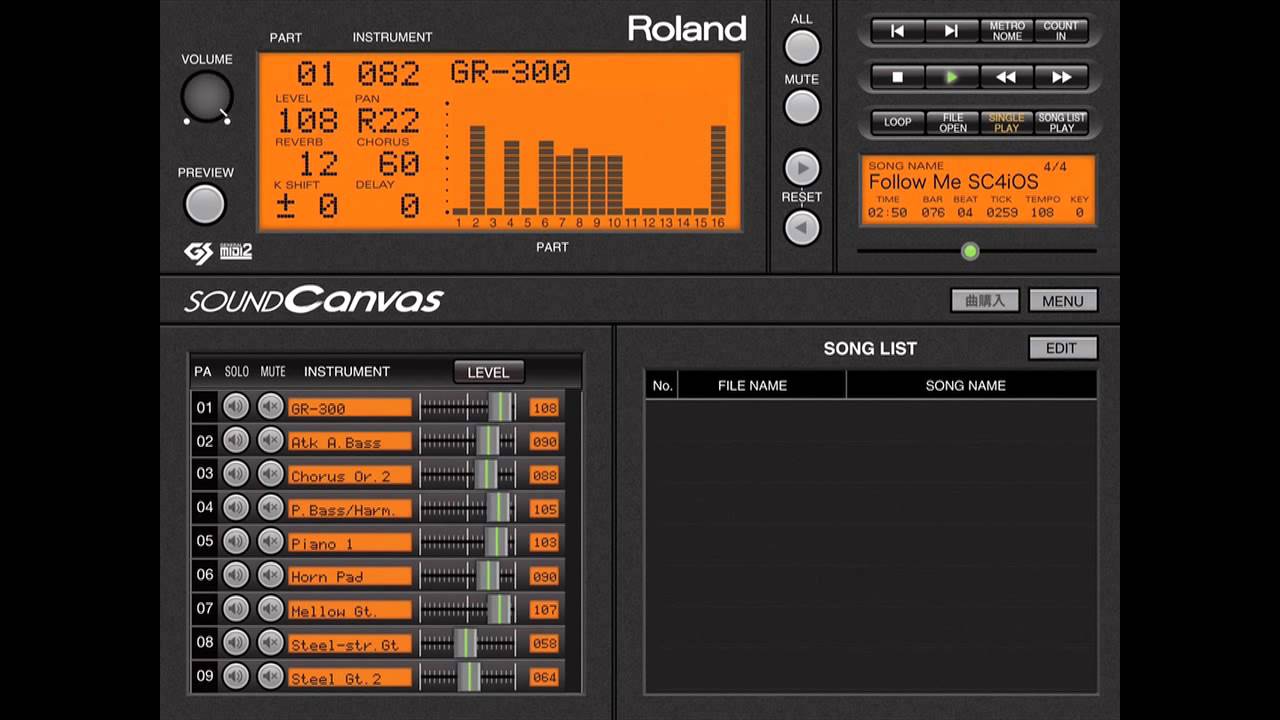Image resolution: width=1280 pixels, height=720 pixels.
Task: Enable Loop playback
Action: tap(897, 122)
